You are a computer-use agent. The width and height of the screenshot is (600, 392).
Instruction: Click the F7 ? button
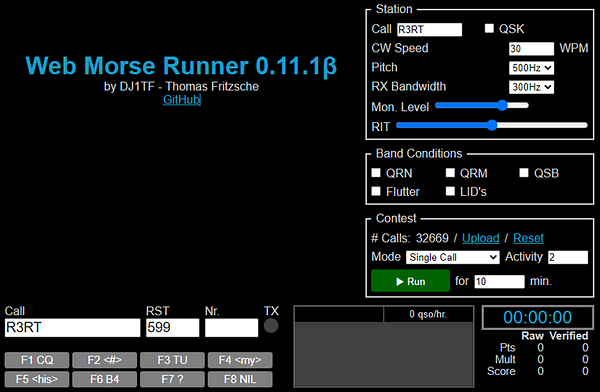click(x=172, y=379)
